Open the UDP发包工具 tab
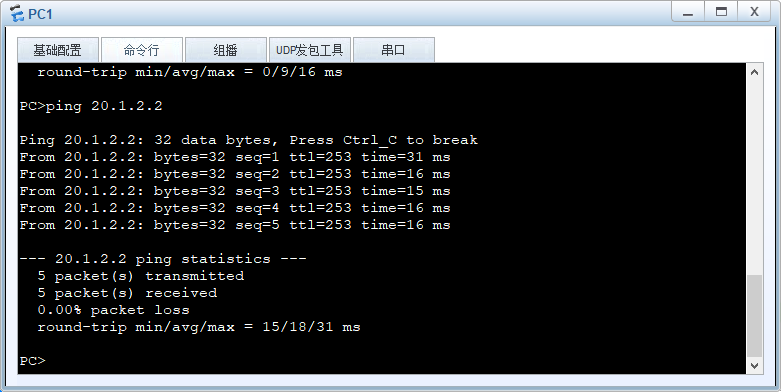781x392 pixels. tap(309, 50)
